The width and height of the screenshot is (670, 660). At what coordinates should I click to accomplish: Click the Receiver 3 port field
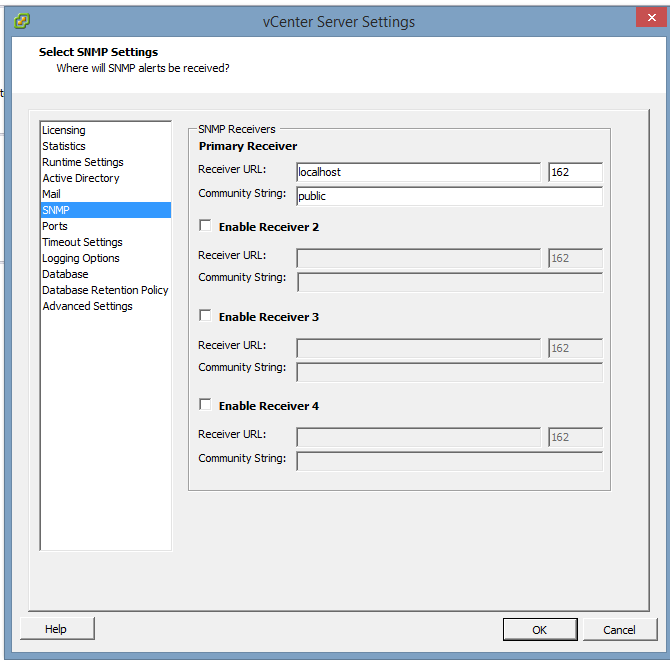click(575, 348)
